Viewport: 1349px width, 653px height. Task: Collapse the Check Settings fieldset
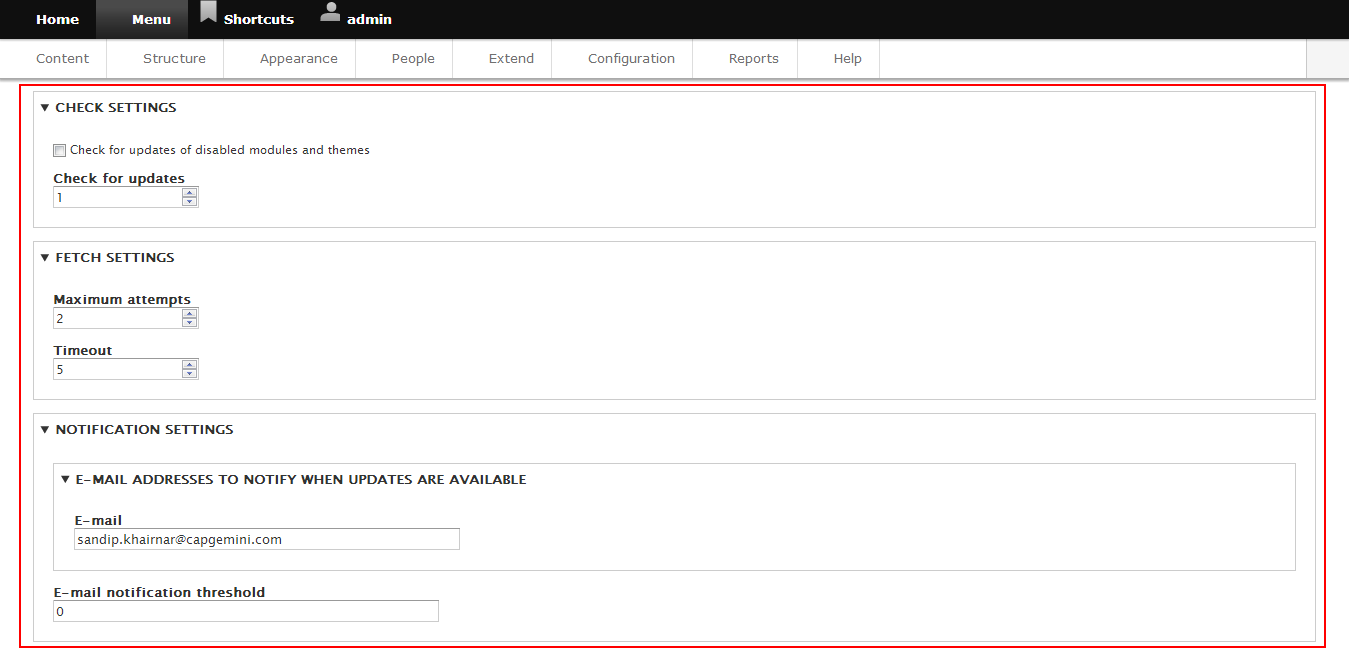tap(108, 107)
